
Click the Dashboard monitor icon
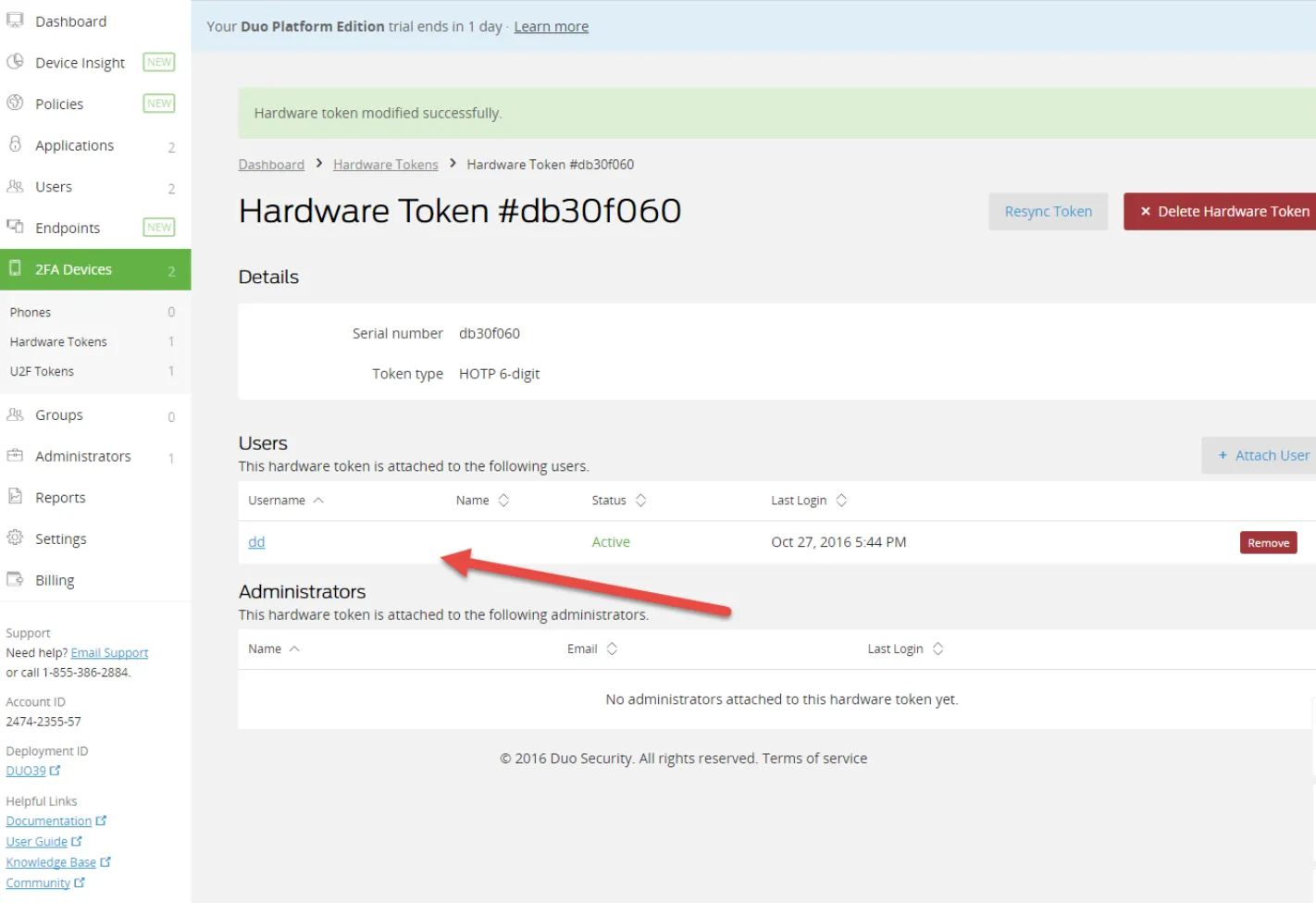point(15,20)
